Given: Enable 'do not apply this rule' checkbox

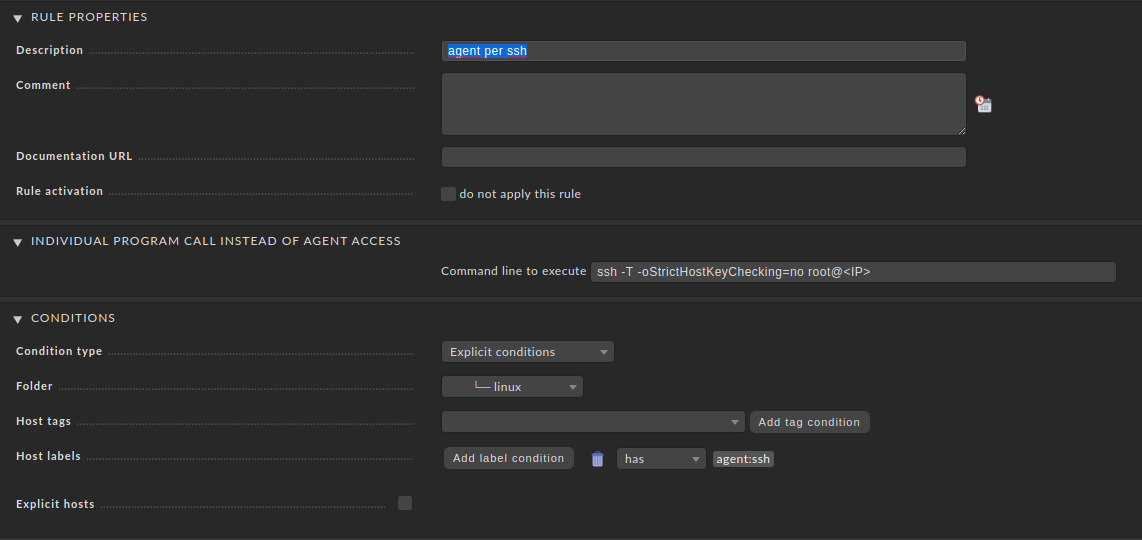Looking at the screenshot, I should click(x=448, y=194).
